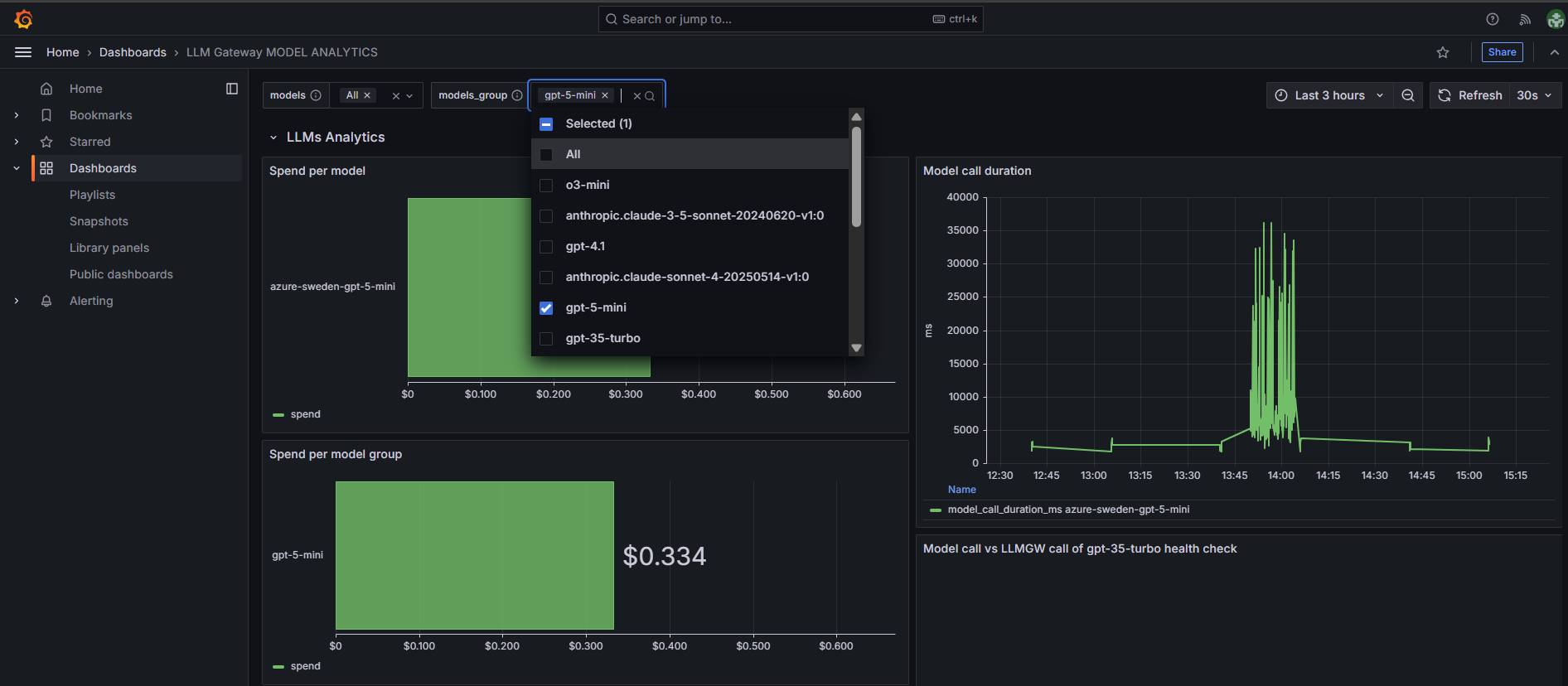Click the Grafana logo icon

coord(23,19)
